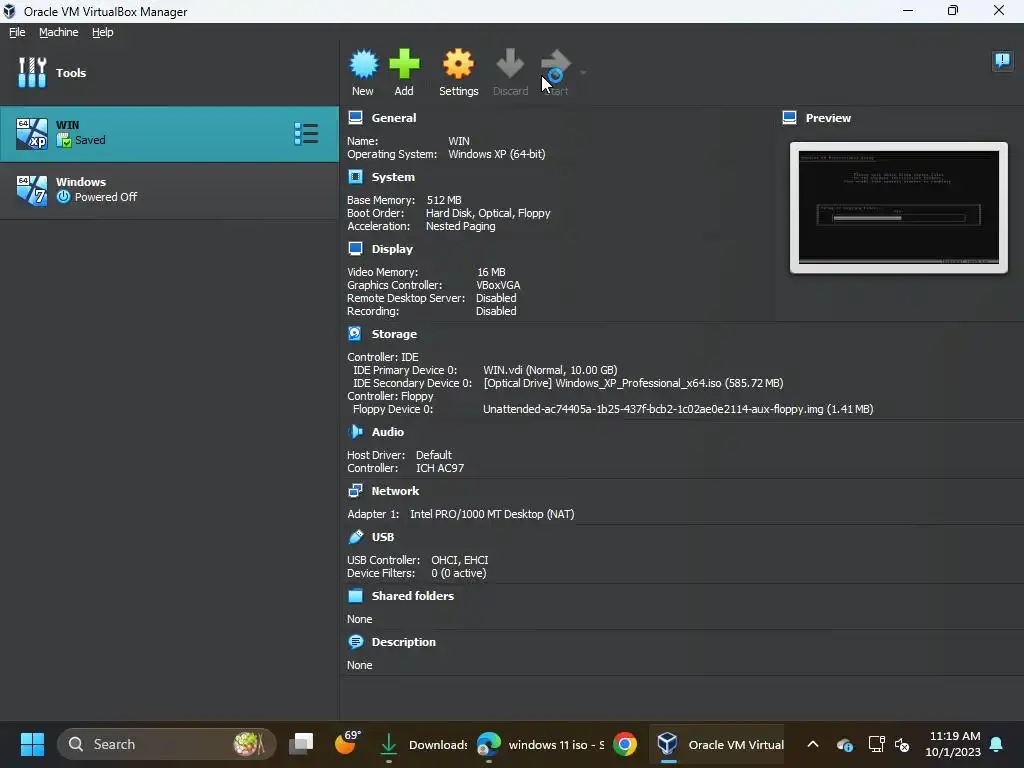This screenshot has height=768, width=1024.
Task: Open the Tools entry icon
Action: (x=32, y=72)
